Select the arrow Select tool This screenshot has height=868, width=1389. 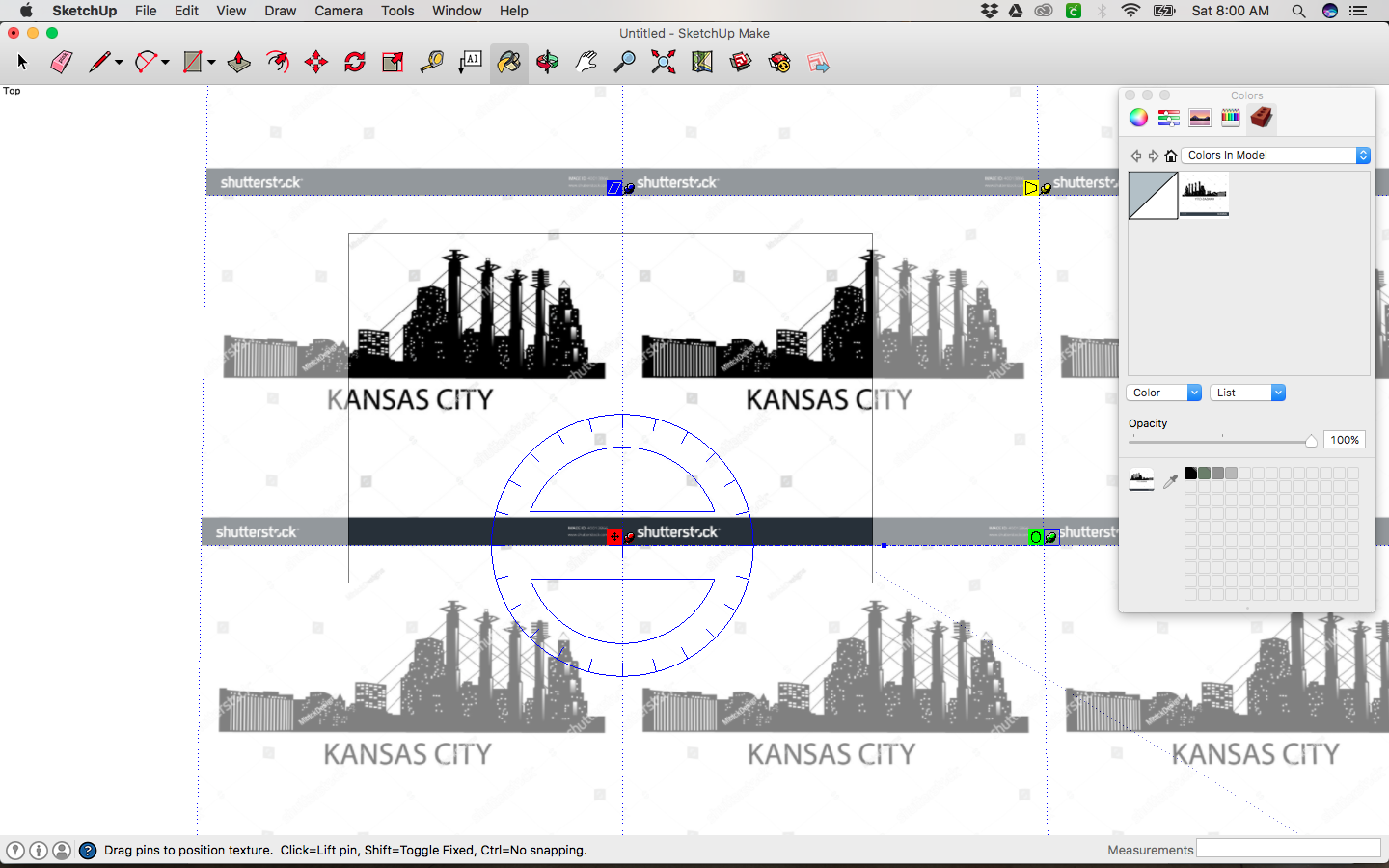pos(23,63)
